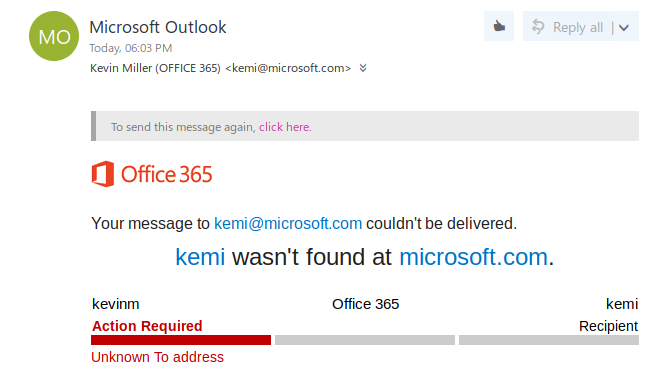Click the middle gray Office 365 status bar
The height and width of the screenshot is (368, 660).
click(365, 340)
